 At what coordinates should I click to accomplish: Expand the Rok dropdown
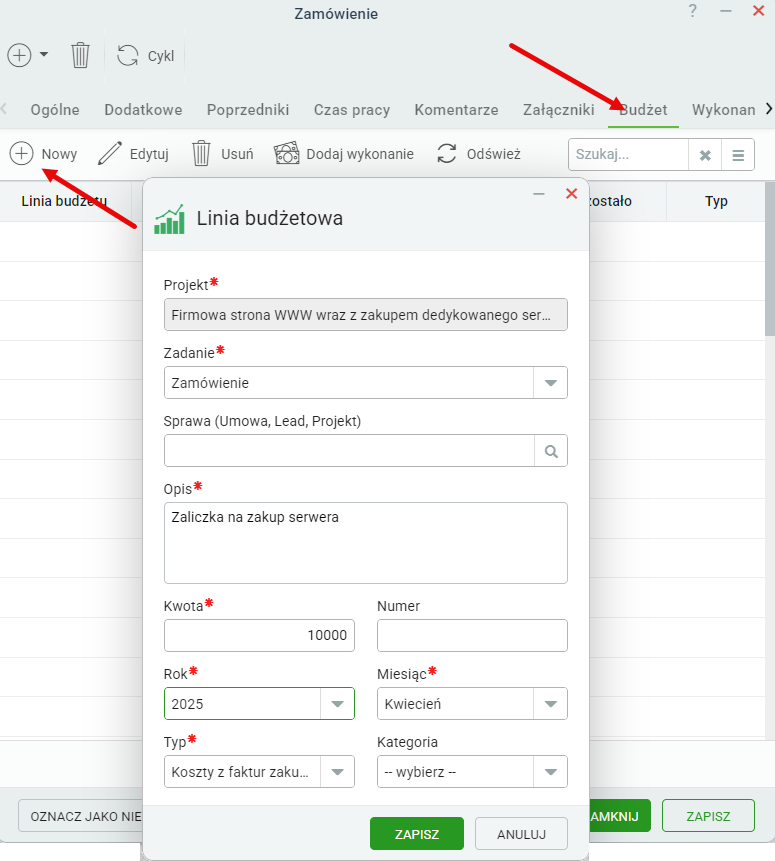[x=337, y=703]
